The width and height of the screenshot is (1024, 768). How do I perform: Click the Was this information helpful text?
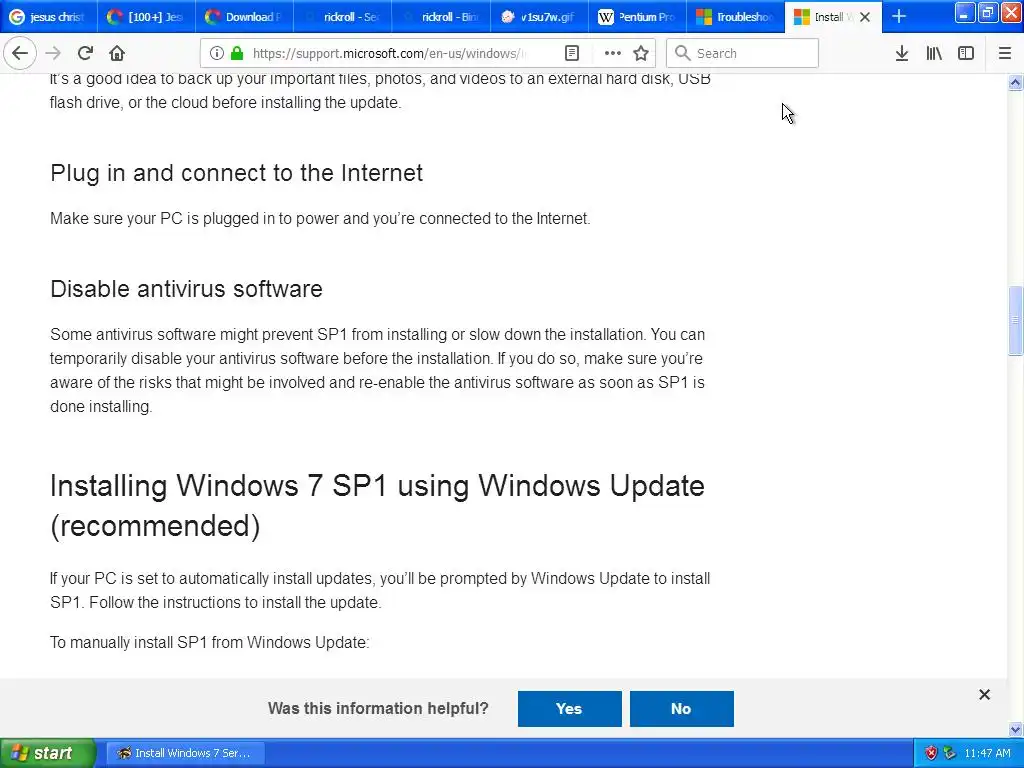click(378, 709)
